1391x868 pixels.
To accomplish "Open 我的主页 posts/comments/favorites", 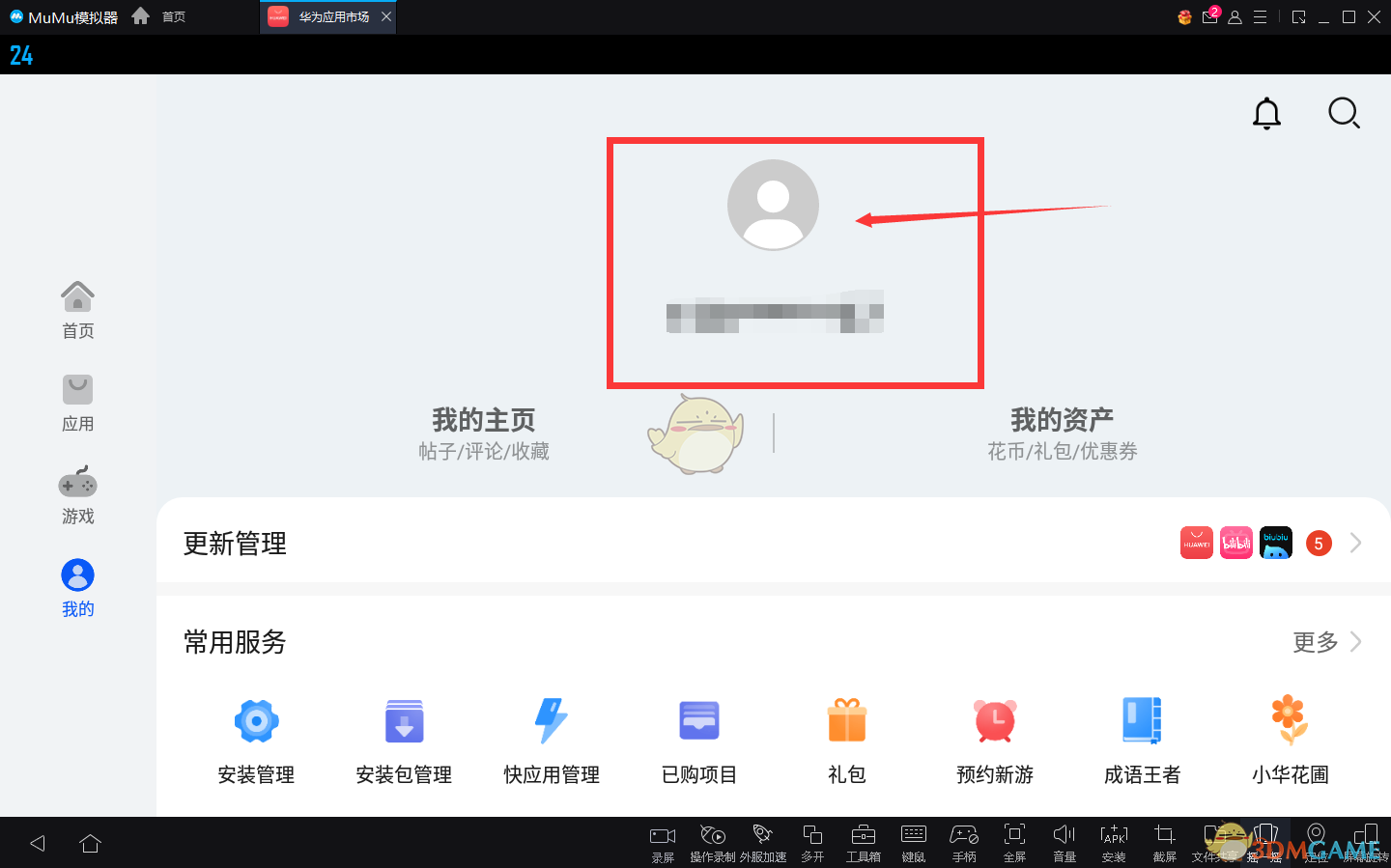I will point(484,434).
